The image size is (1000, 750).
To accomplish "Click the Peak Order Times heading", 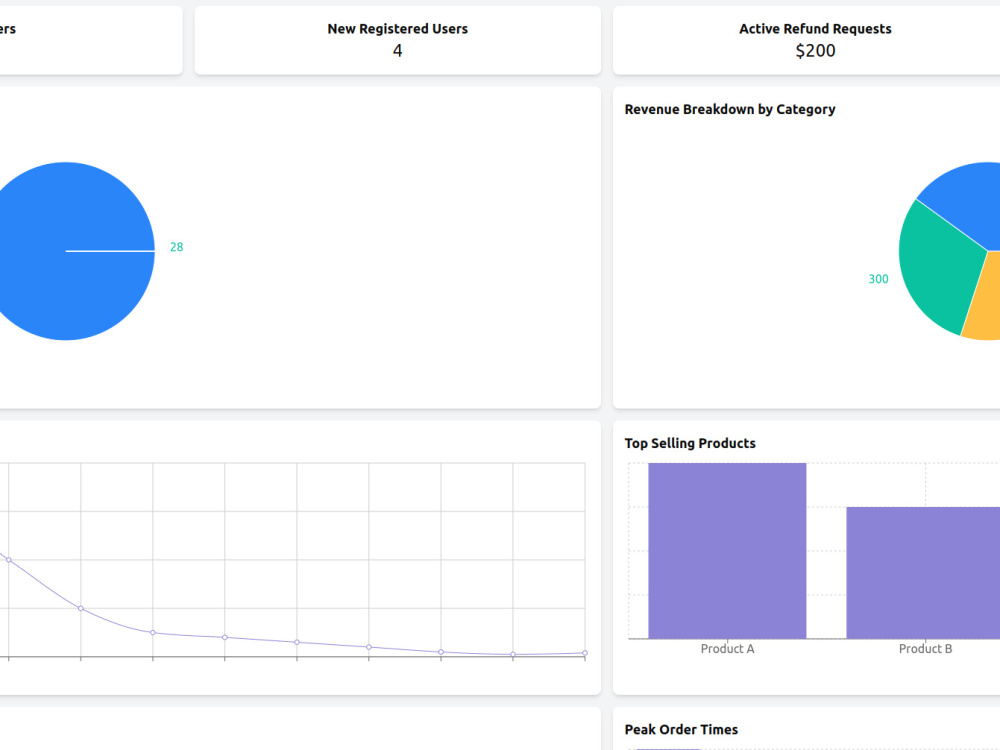I will click(681, 730).
